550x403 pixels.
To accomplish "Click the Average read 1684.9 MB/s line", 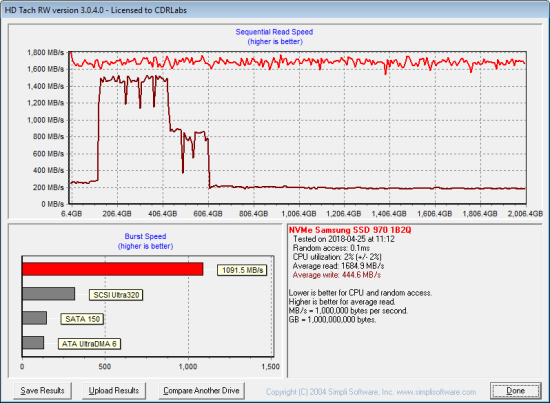I will click(338, 266).
